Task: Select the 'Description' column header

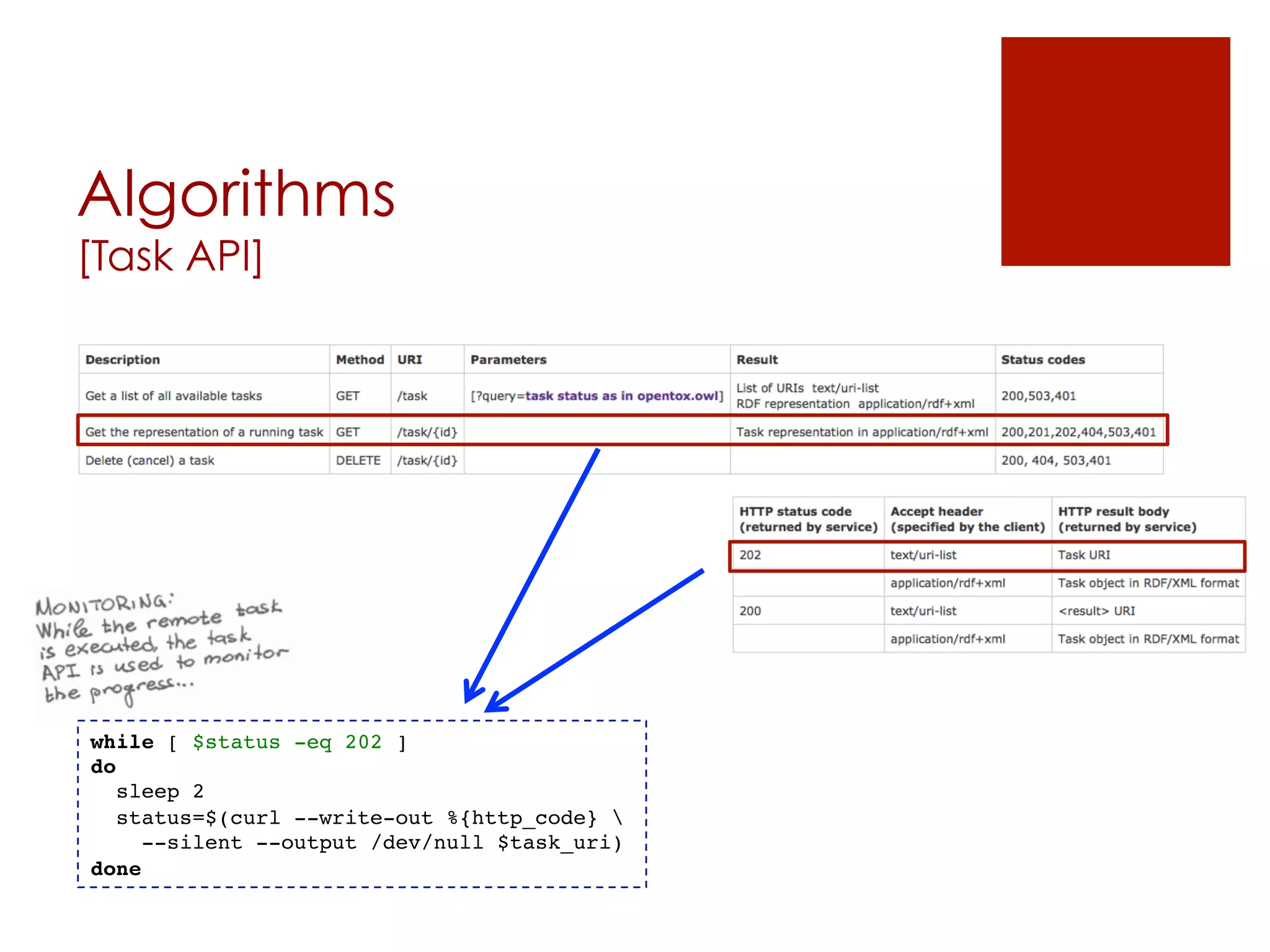Action: 123,359
